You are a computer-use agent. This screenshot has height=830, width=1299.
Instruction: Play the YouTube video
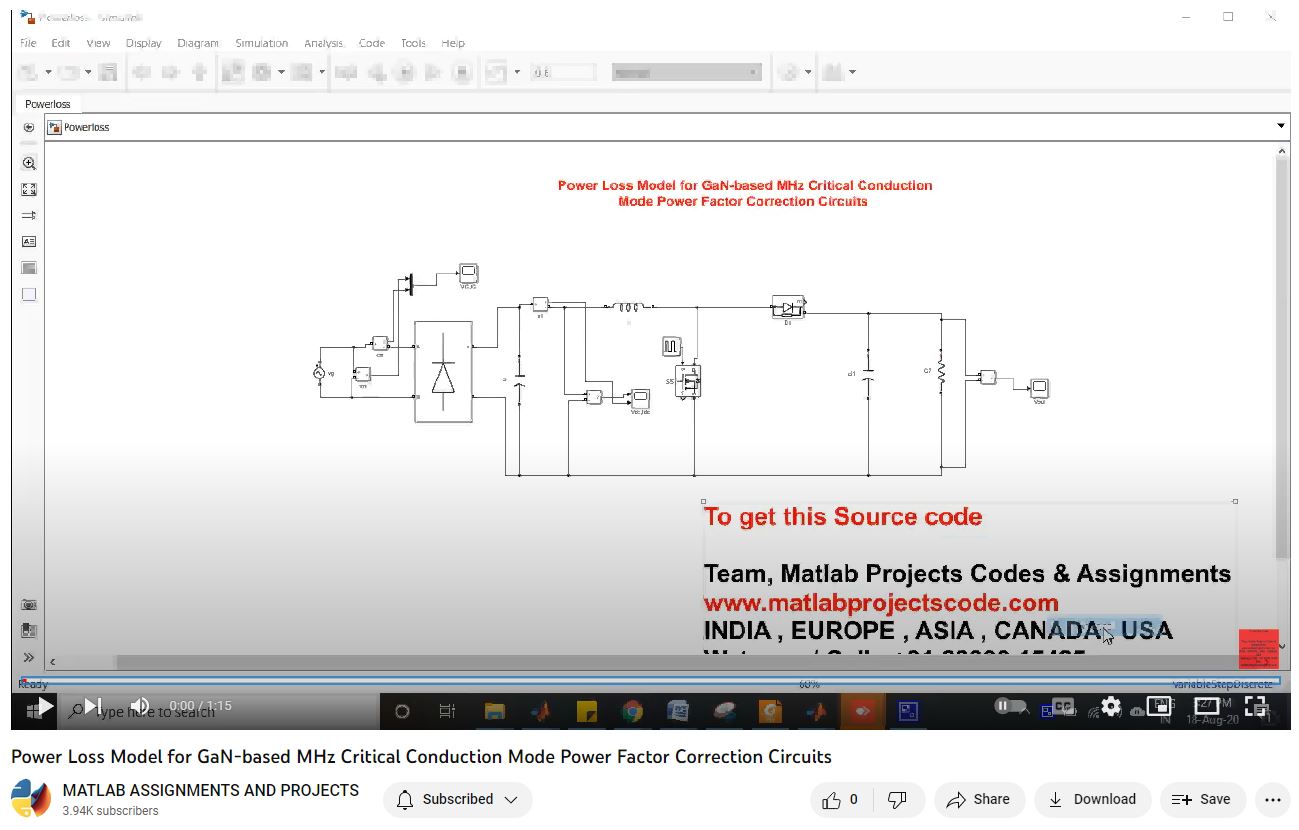tap(44, 707)
